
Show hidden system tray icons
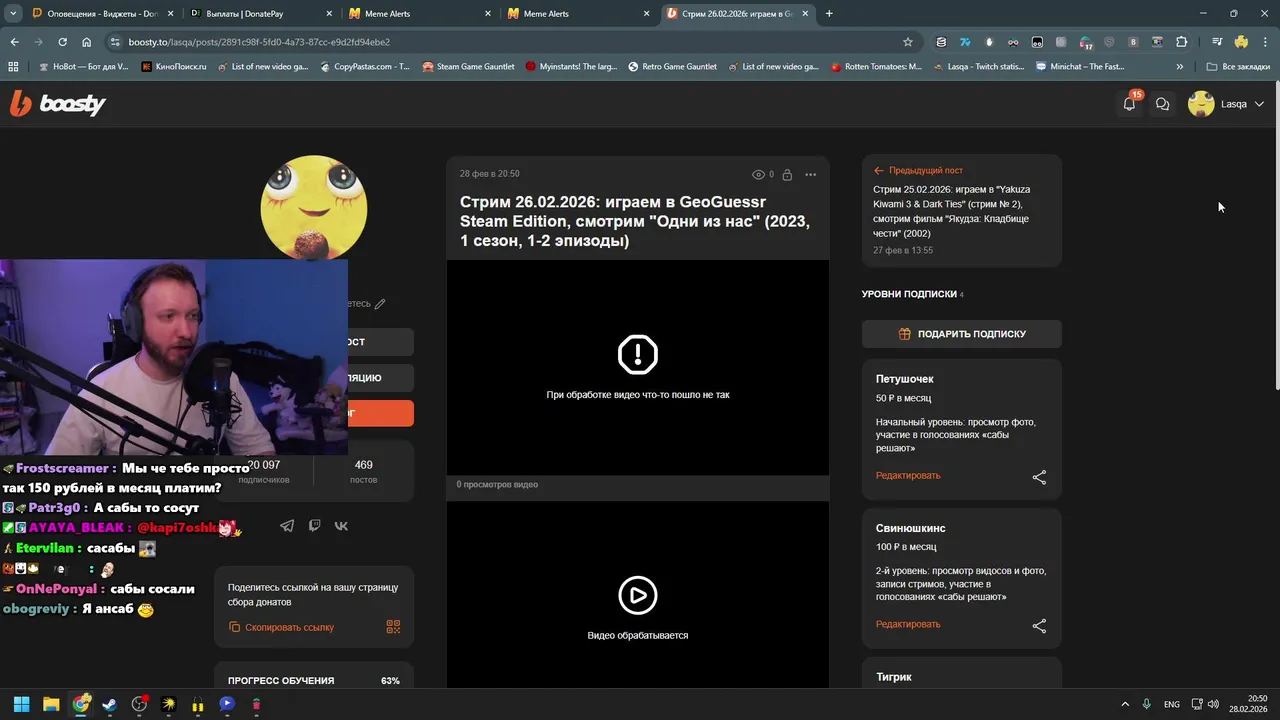pos(1124,704)
